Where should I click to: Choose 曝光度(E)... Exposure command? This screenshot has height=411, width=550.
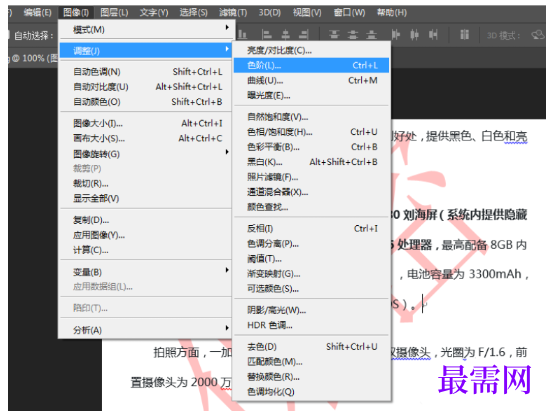pyautogui.click(x=311, y=95)
